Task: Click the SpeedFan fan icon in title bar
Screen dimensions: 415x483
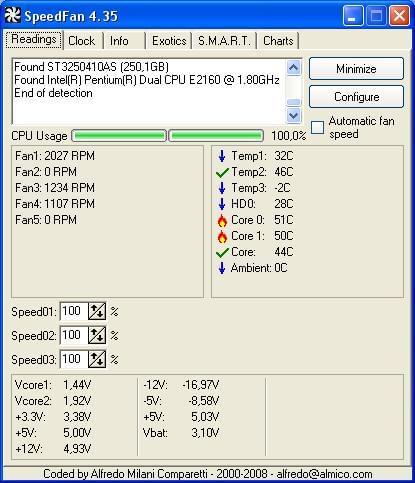Action: 13,15
